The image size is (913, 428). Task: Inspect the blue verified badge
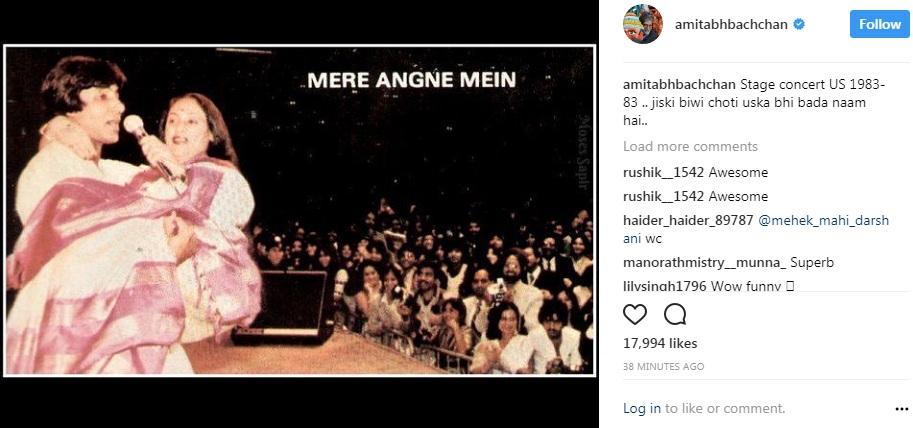800,24
